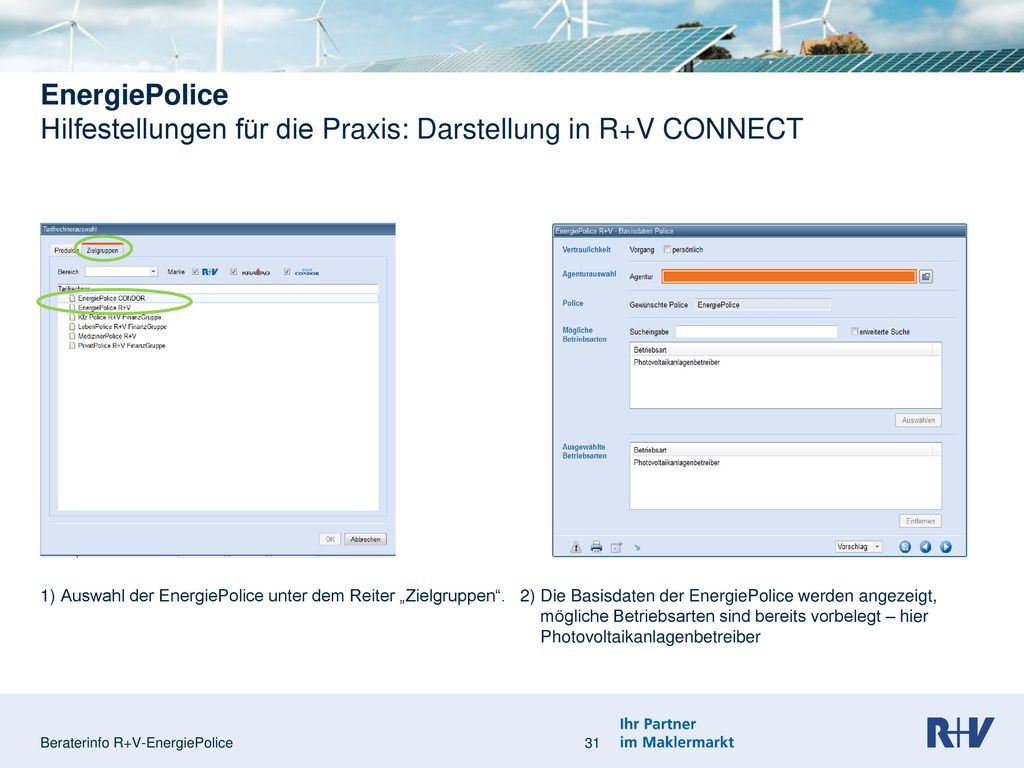
Task: Select Photovoltaikanlagenbetreiber under Mögliche Betriebsarten
Action: [677, 362]
